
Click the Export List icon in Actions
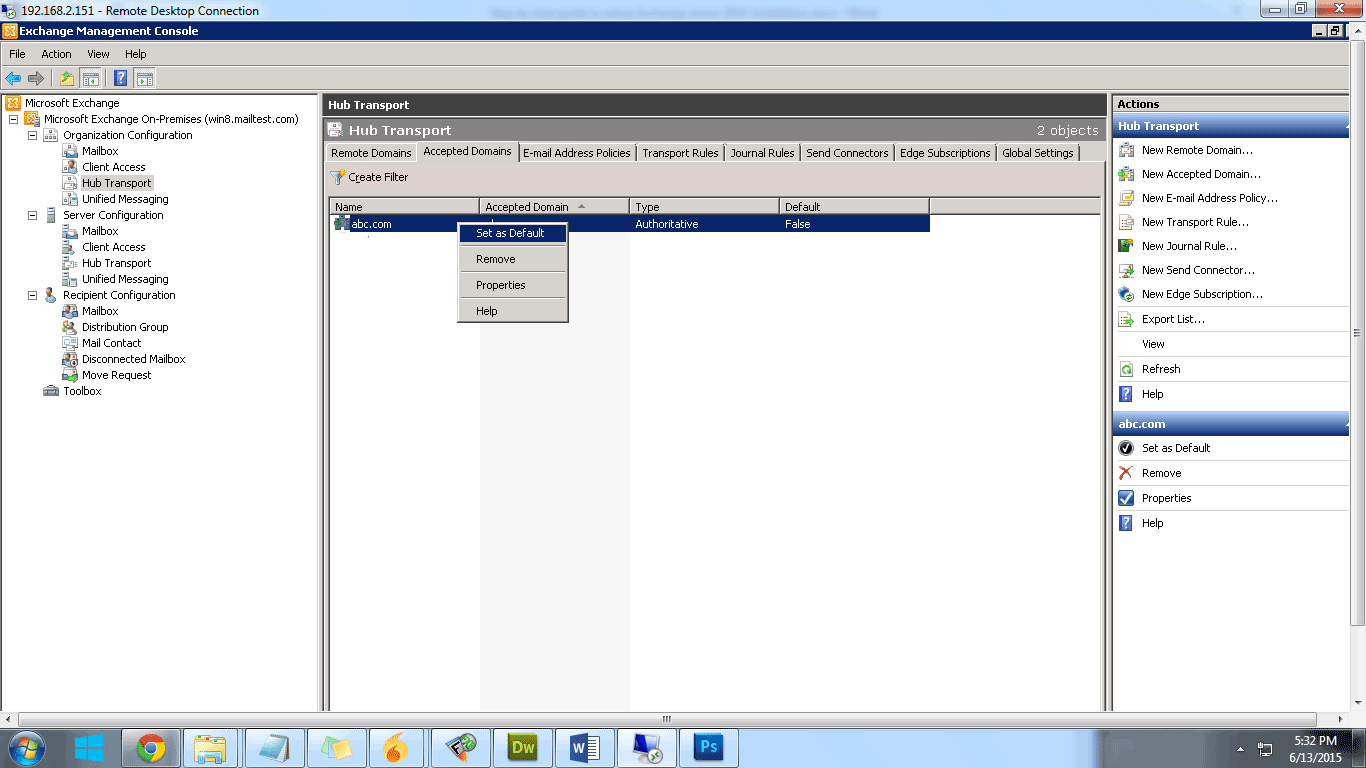tap(1125, 319)
